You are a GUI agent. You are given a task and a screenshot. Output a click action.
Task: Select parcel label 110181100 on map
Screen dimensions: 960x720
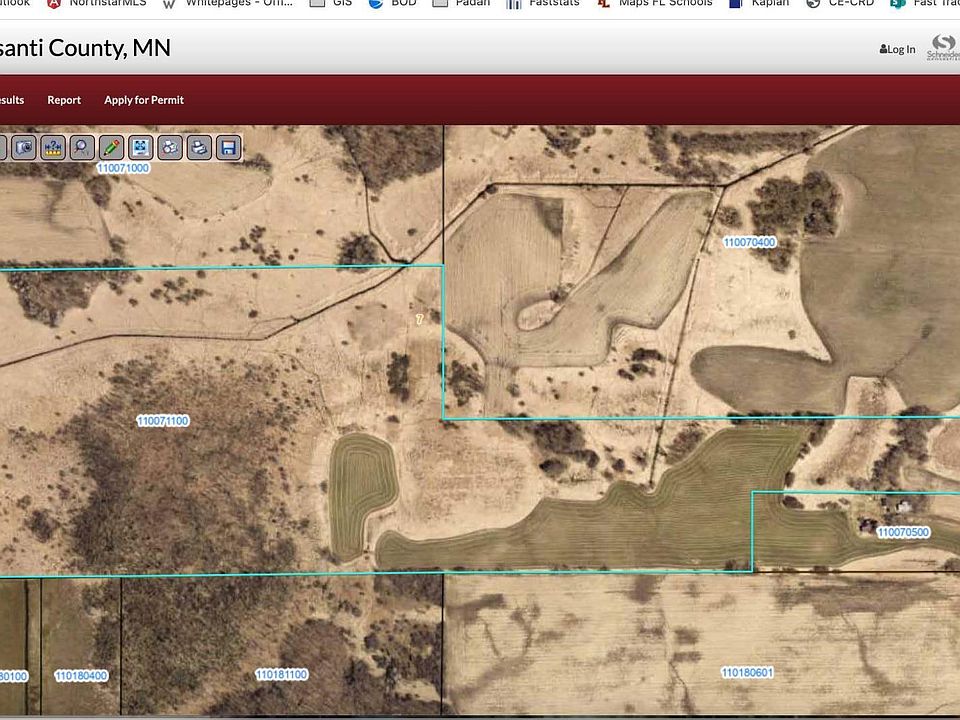pos(282,675)
